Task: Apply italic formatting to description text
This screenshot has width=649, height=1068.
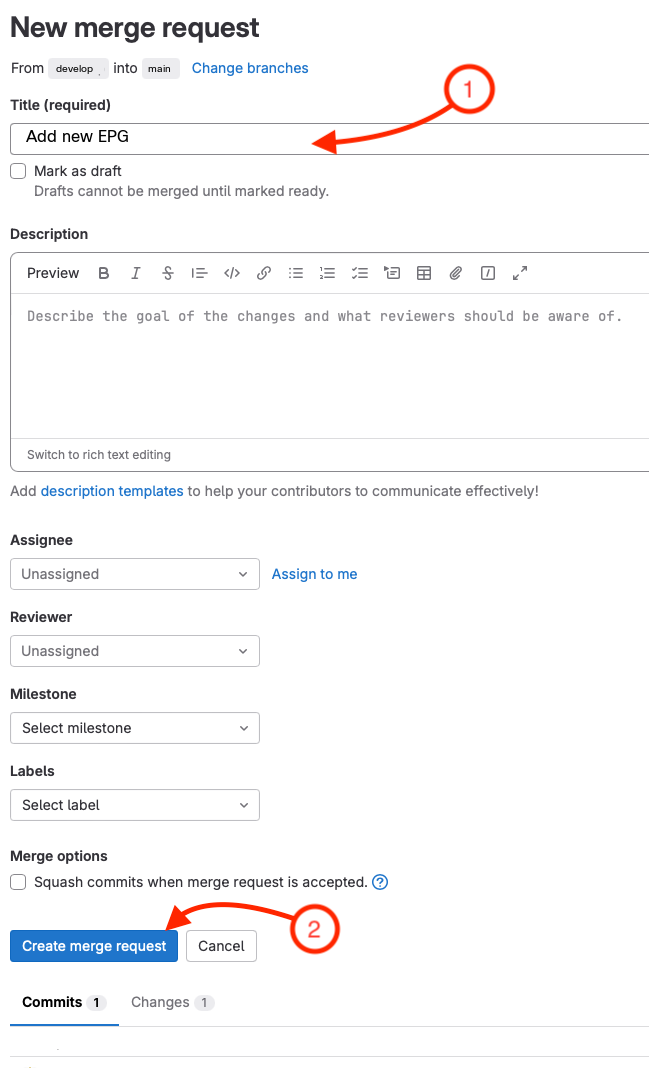Action: coord(136,273)
